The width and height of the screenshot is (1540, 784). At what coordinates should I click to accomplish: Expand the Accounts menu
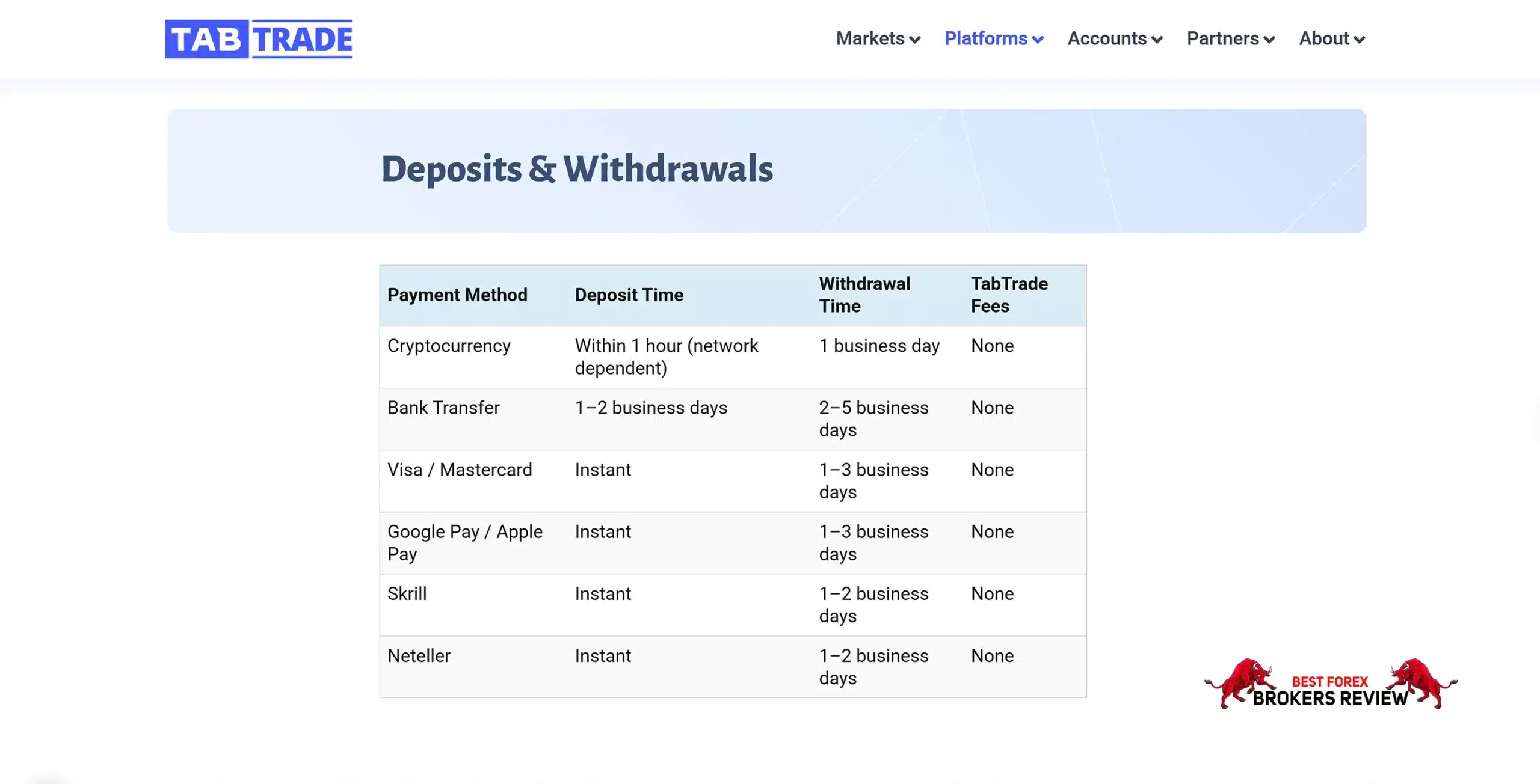(1115, 38)
